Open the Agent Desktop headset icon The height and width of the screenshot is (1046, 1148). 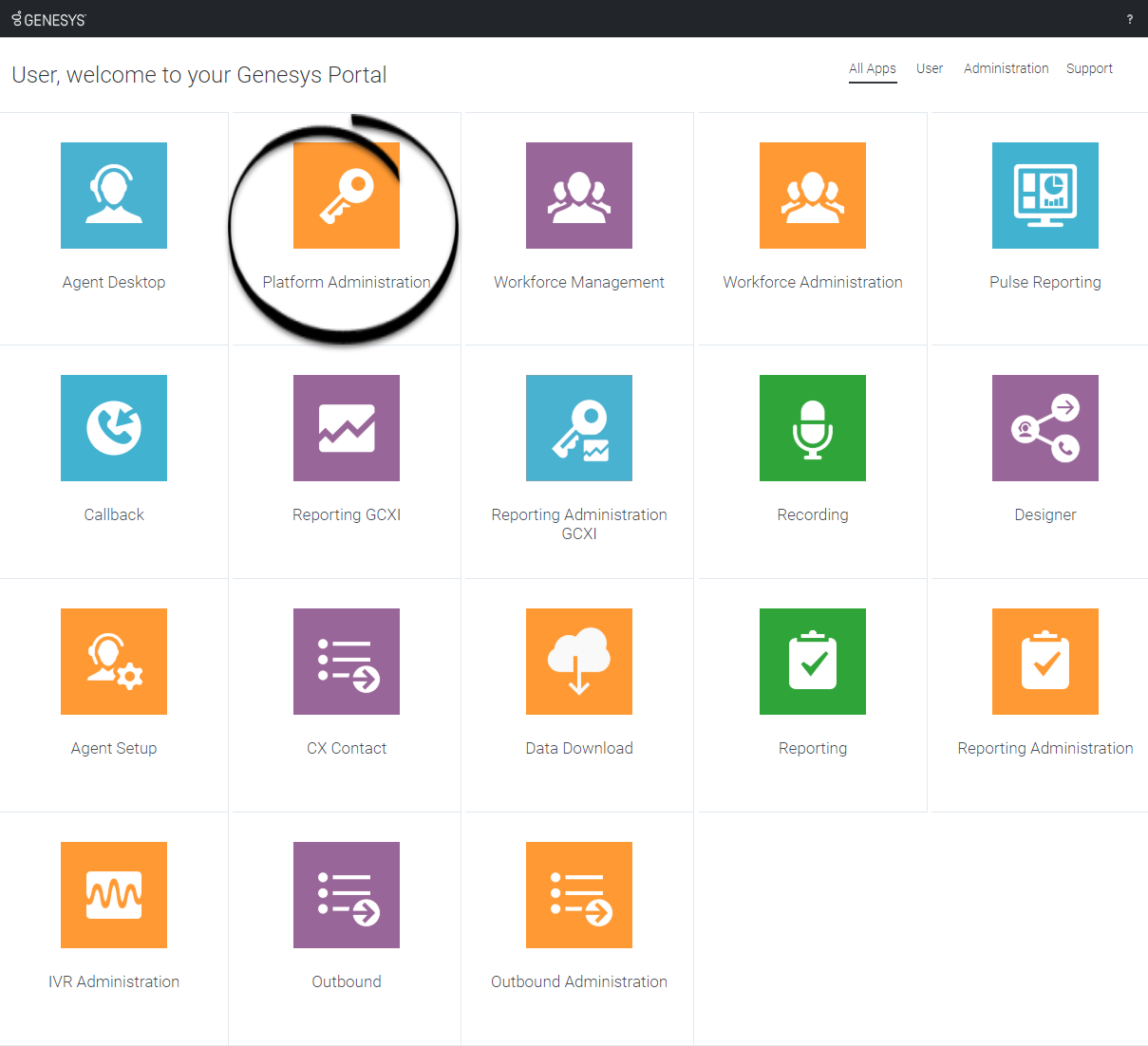tap(114, 196)
